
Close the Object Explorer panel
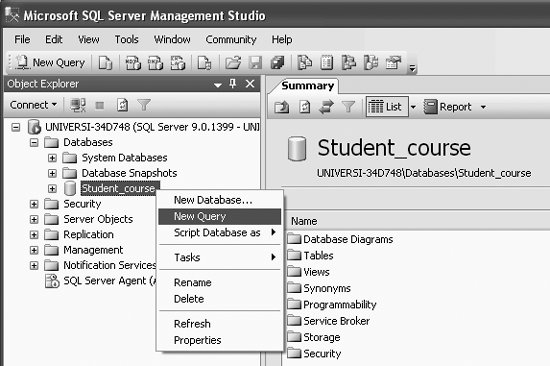(x=250, y=84)
